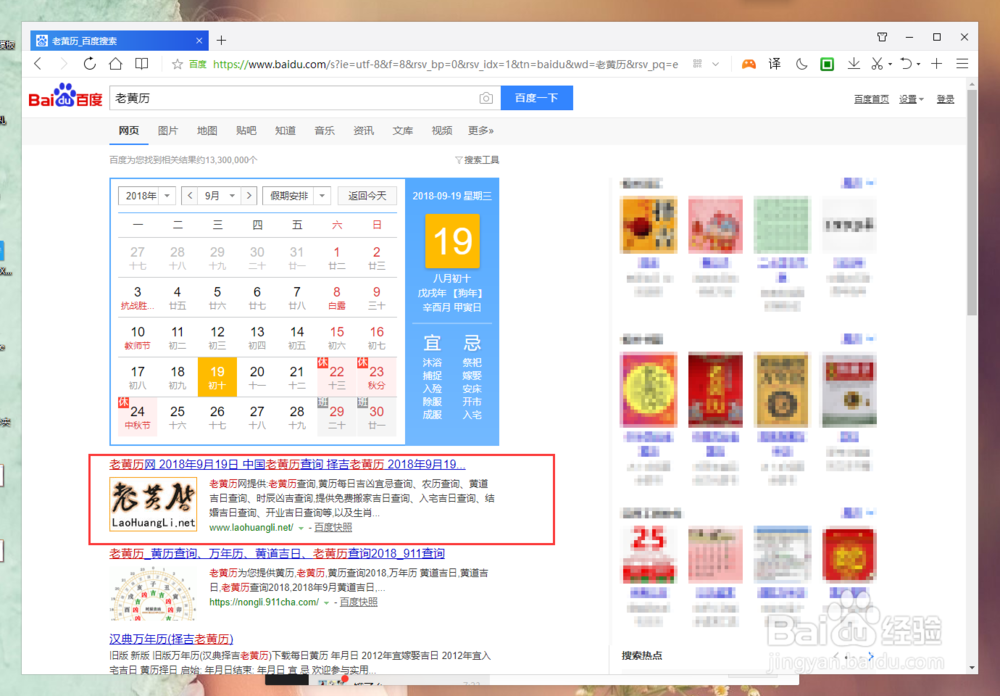Image resolution: width=1000 pixels, height=696 pixels.
Task: Open 百度快照 for laohuangli.net result
Action: 333,528
